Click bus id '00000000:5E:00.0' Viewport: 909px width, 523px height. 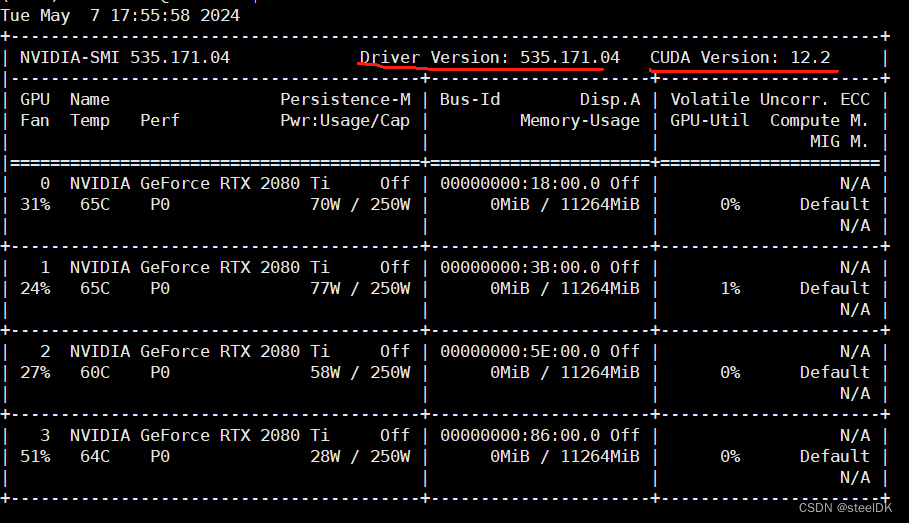pos(520,351)
